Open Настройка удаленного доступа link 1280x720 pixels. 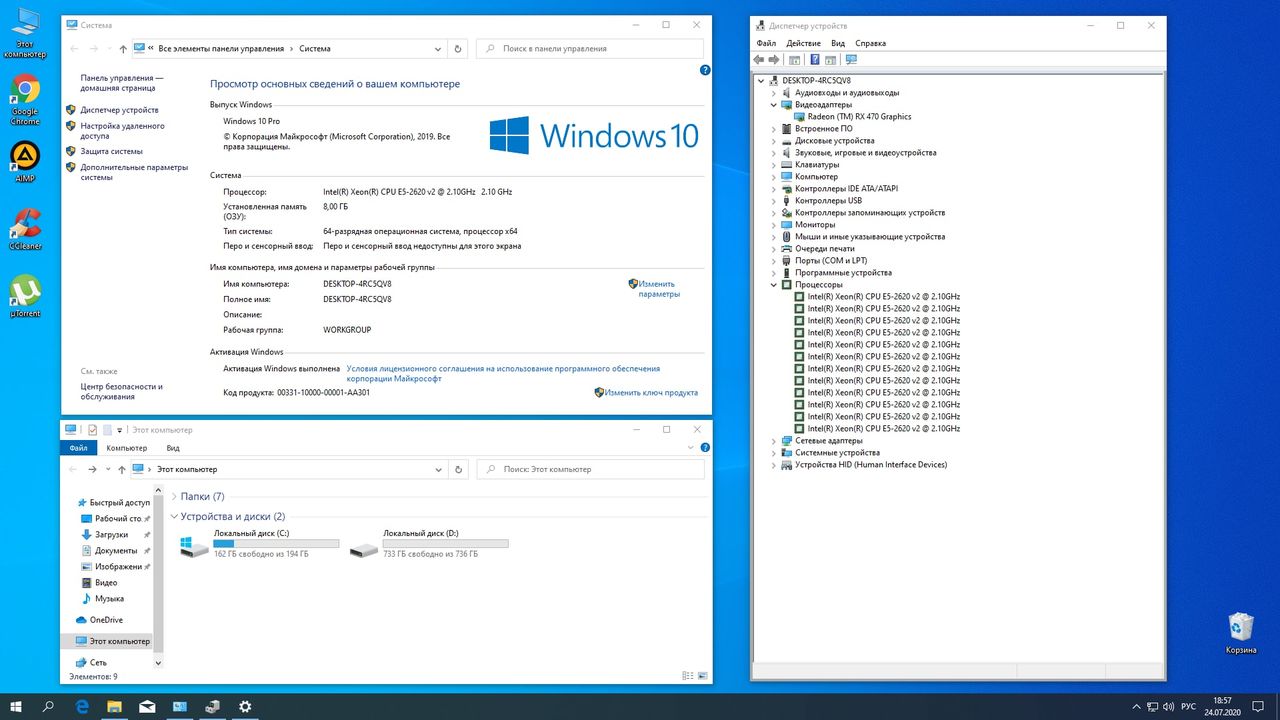tap(122, 131)
